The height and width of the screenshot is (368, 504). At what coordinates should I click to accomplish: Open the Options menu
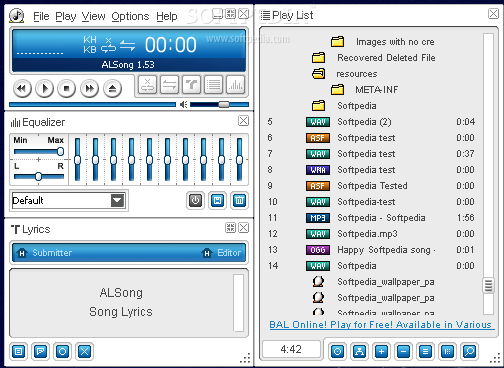(x=130, y=16)
